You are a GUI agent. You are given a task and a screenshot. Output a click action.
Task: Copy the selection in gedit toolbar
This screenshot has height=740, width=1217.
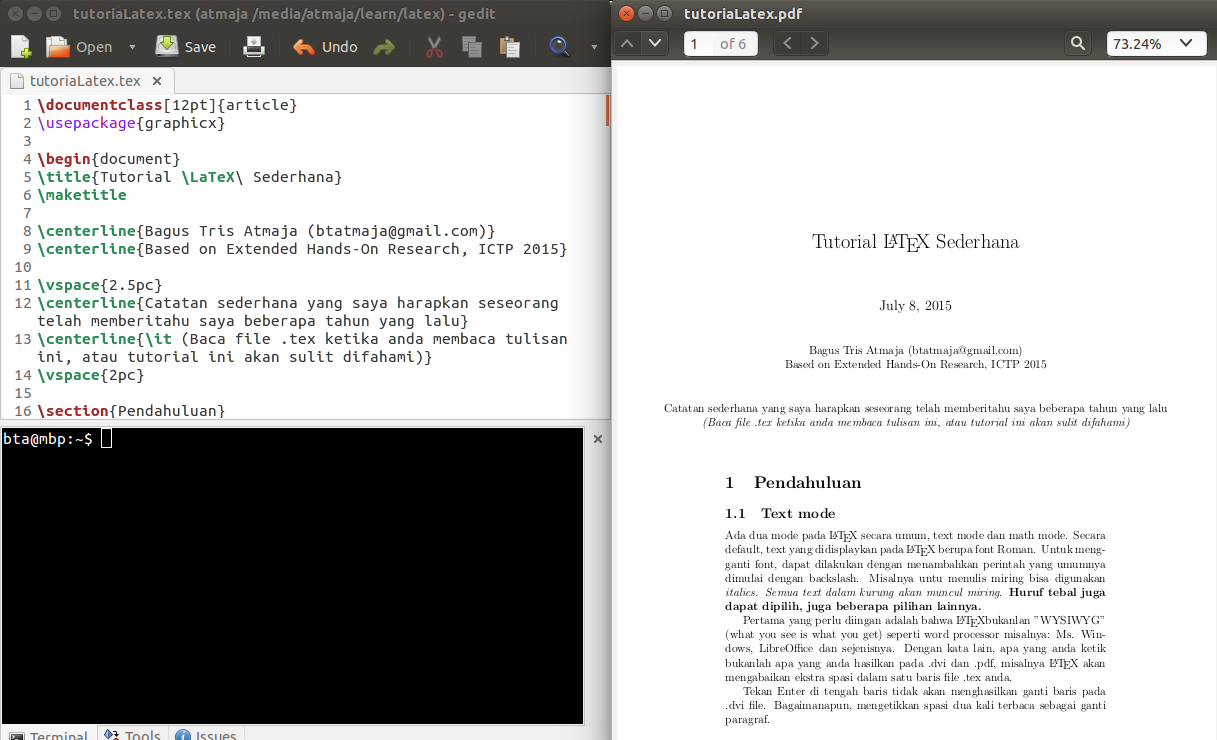[472, 46]
